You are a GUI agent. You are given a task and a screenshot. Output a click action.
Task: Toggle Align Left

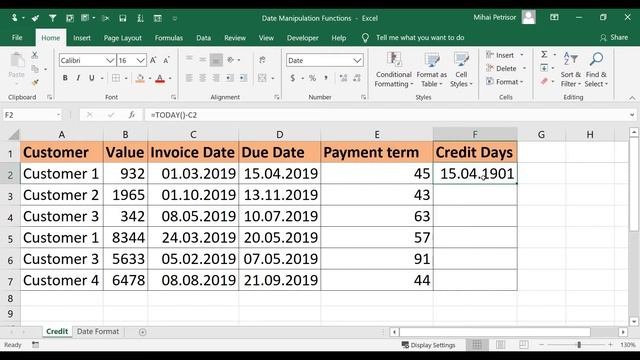tap(189, 78)
